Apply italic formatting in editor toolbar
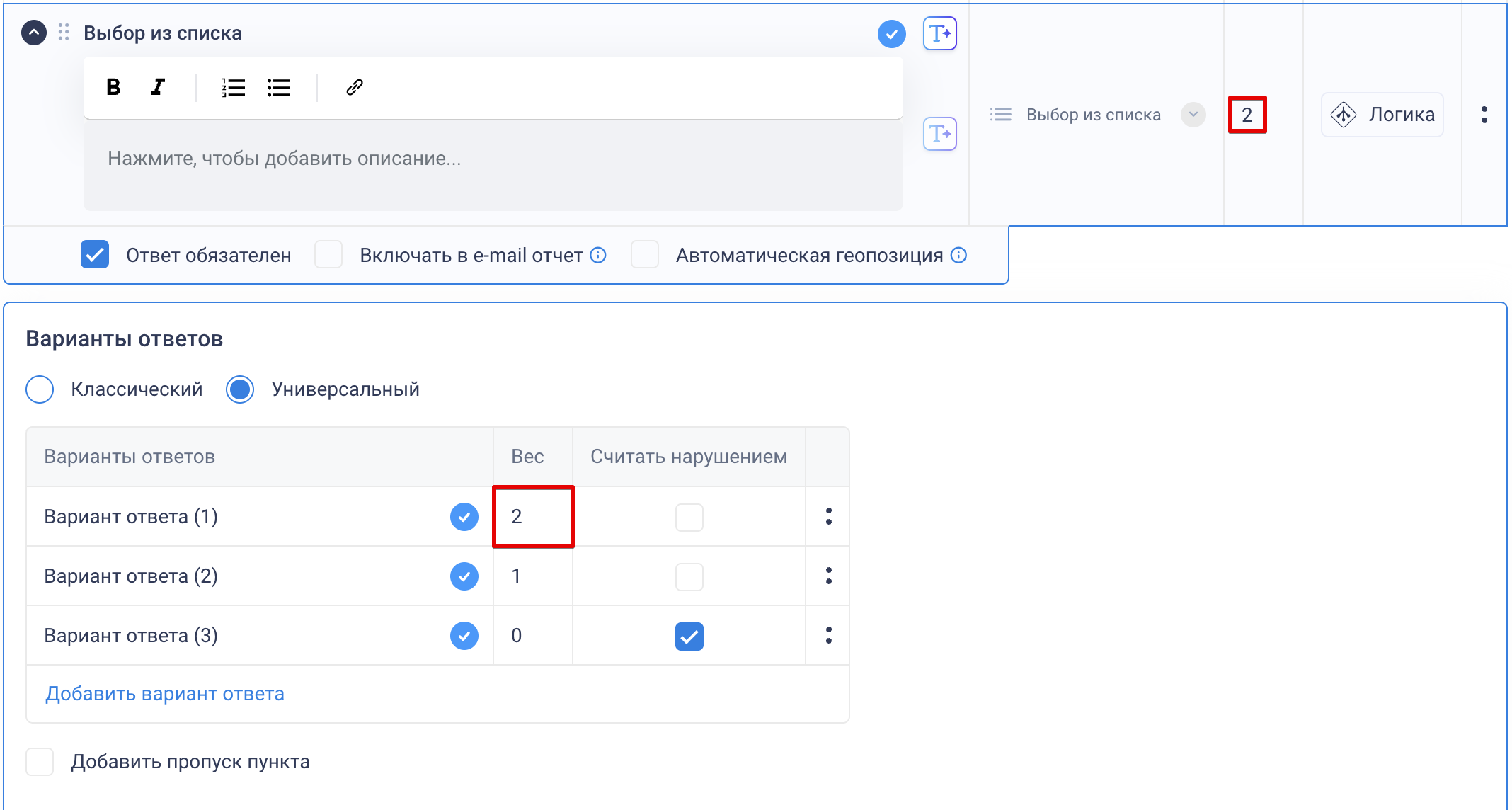Viewport: 1512px width, 810px height. [x=158, y=87]
